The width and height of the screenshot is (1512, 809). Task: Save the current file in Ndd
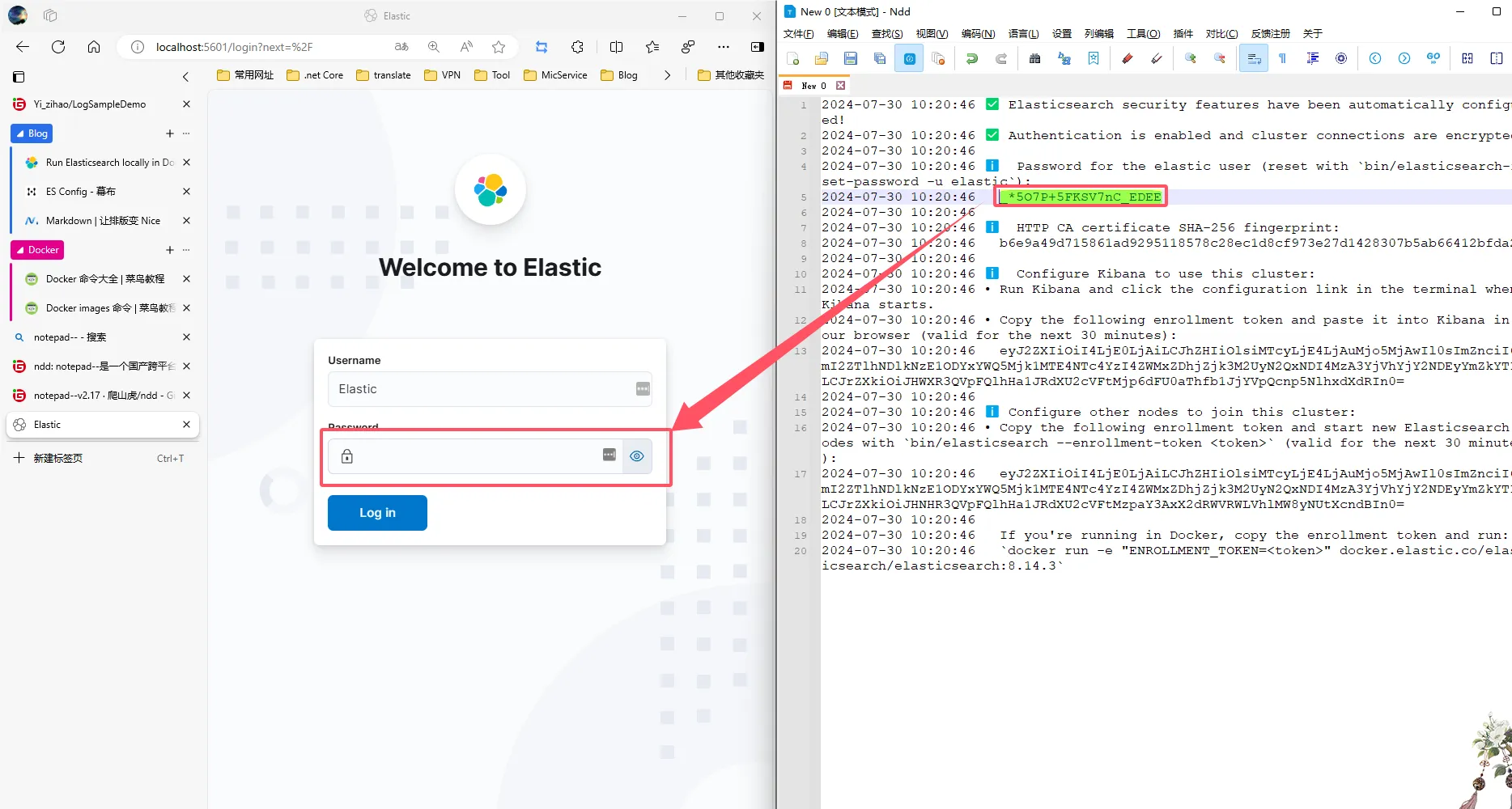(x=851, y=58)
